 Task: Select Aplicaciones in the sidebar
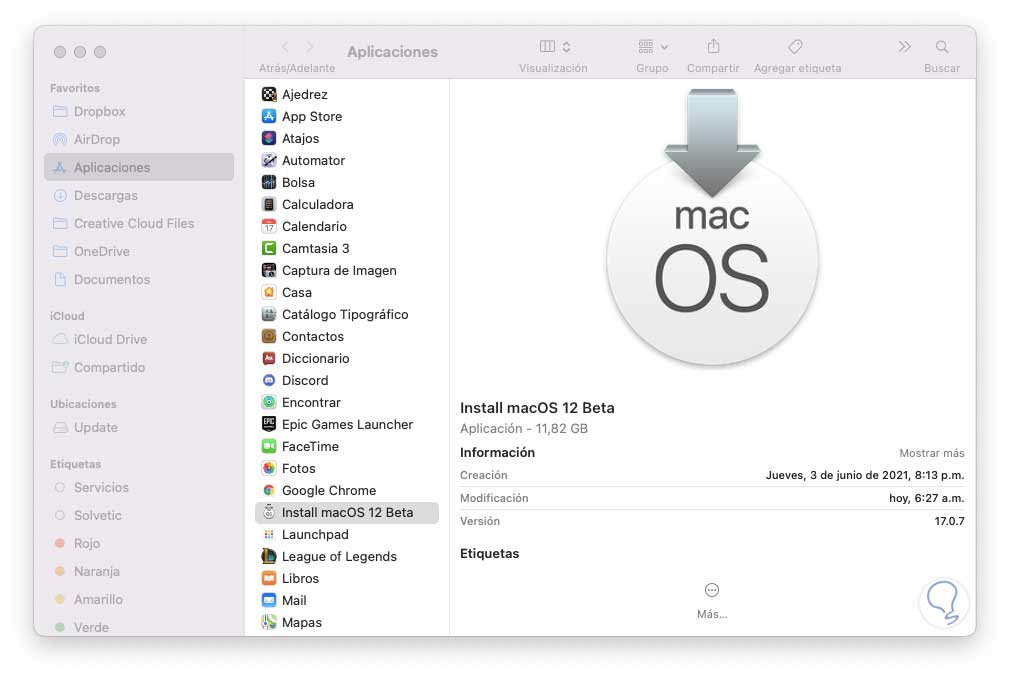click(x=138, y=167)
